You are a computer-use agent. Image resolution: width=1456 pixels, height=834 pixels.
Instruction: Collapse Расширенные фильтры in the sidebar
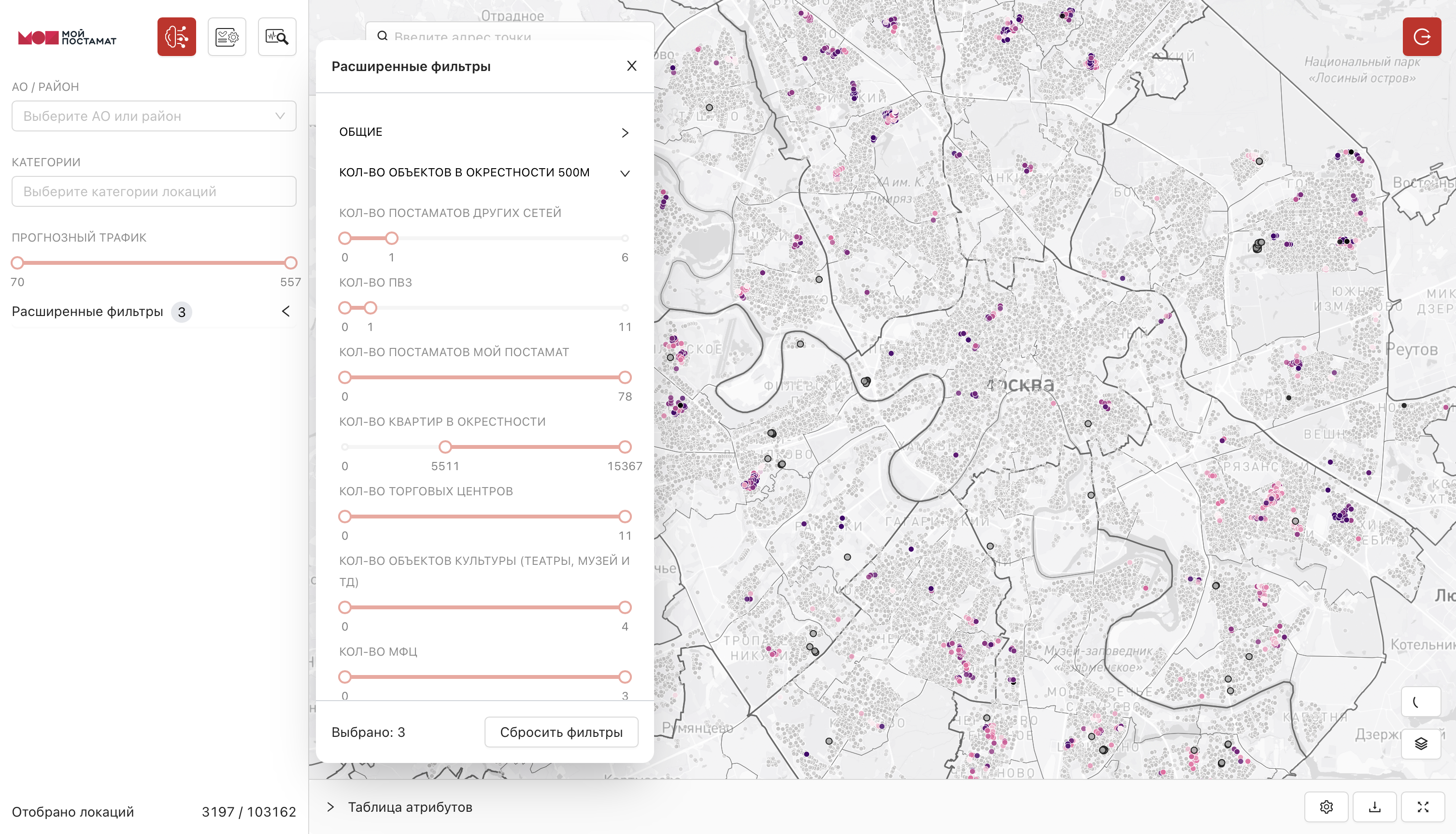pos(285,312)
